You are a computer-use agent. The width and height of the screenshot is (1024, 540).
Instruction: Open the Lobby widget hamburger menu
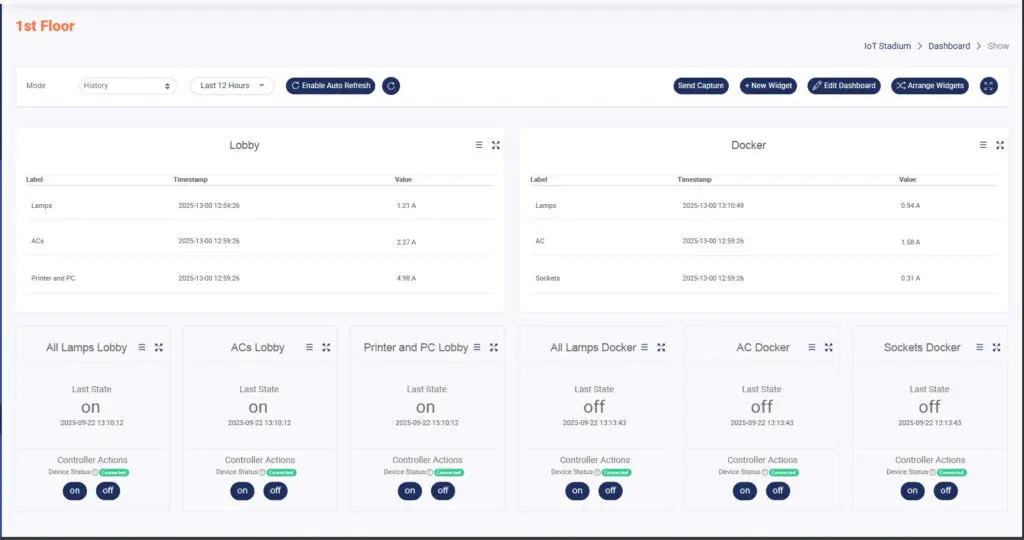coord(479,145)
